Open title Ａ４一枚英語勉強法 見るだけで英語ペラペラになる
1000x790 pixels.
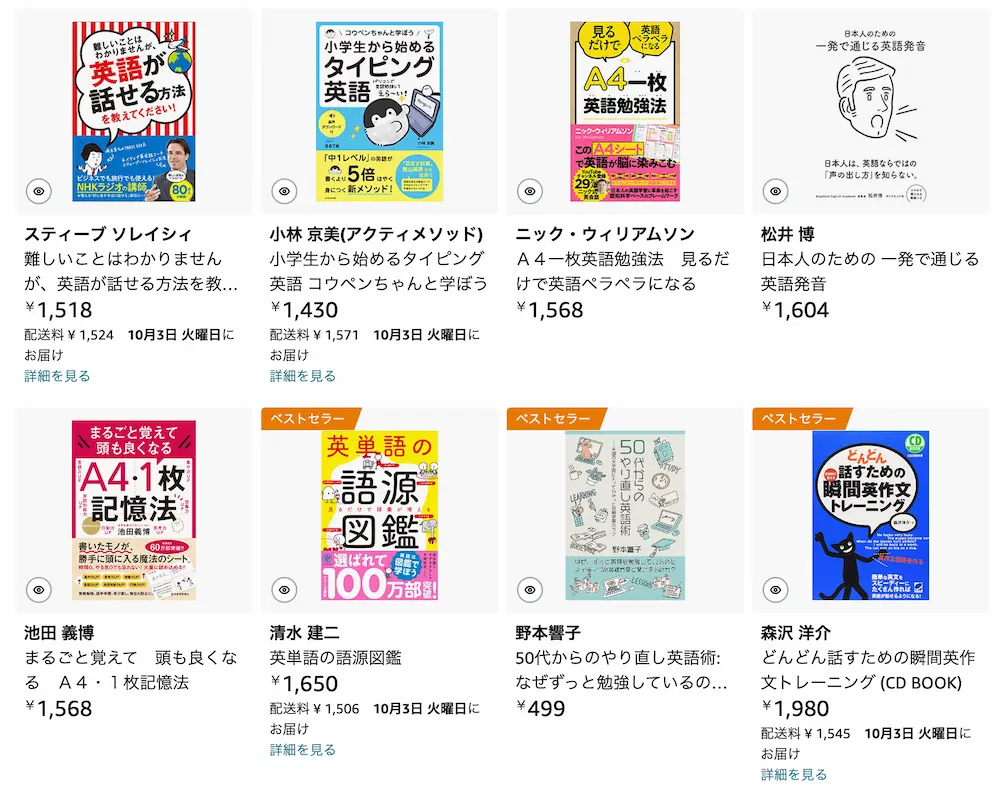[622, 271]
